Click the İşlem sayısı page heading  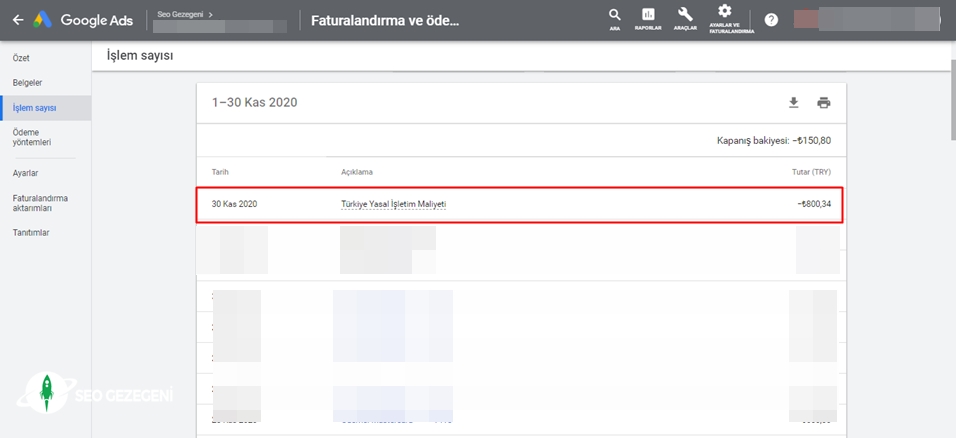[140, 56]
